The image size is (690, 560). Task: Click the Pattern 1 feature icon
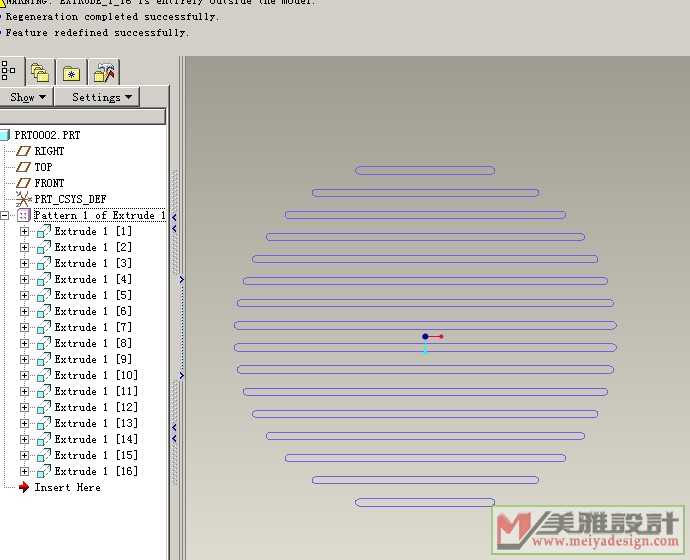point(24,215)
